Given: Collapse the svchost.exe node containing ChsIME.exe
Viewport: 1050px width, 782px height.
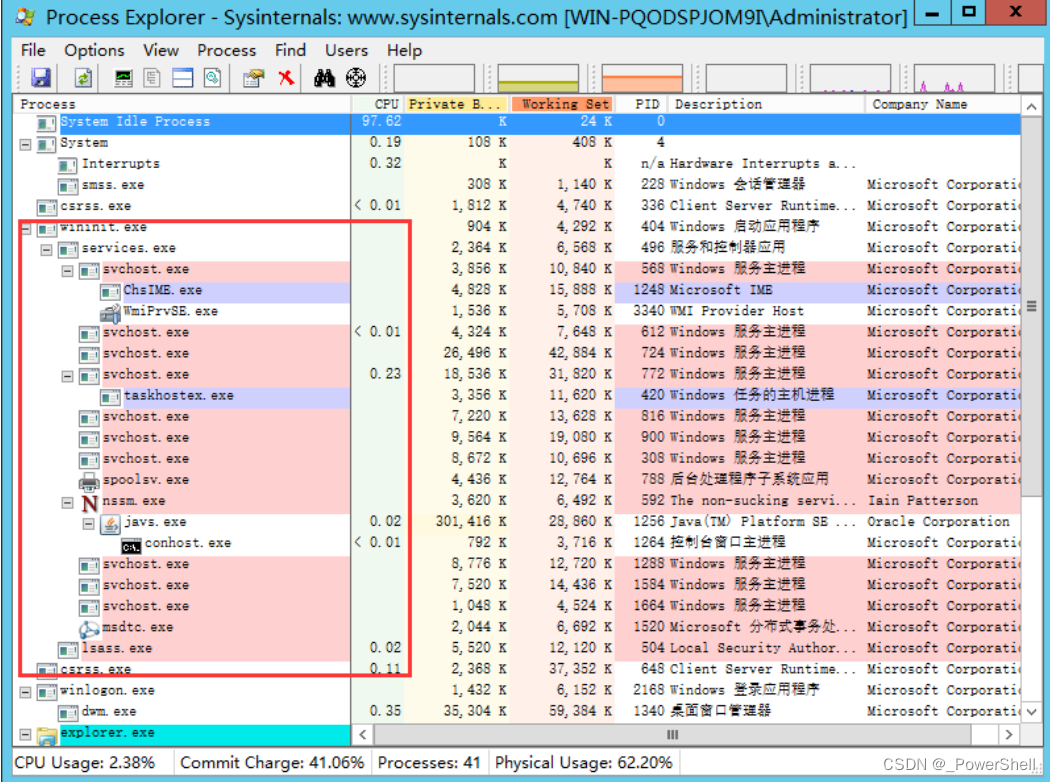Looking at the screenshot, I should tap(68, 270).
